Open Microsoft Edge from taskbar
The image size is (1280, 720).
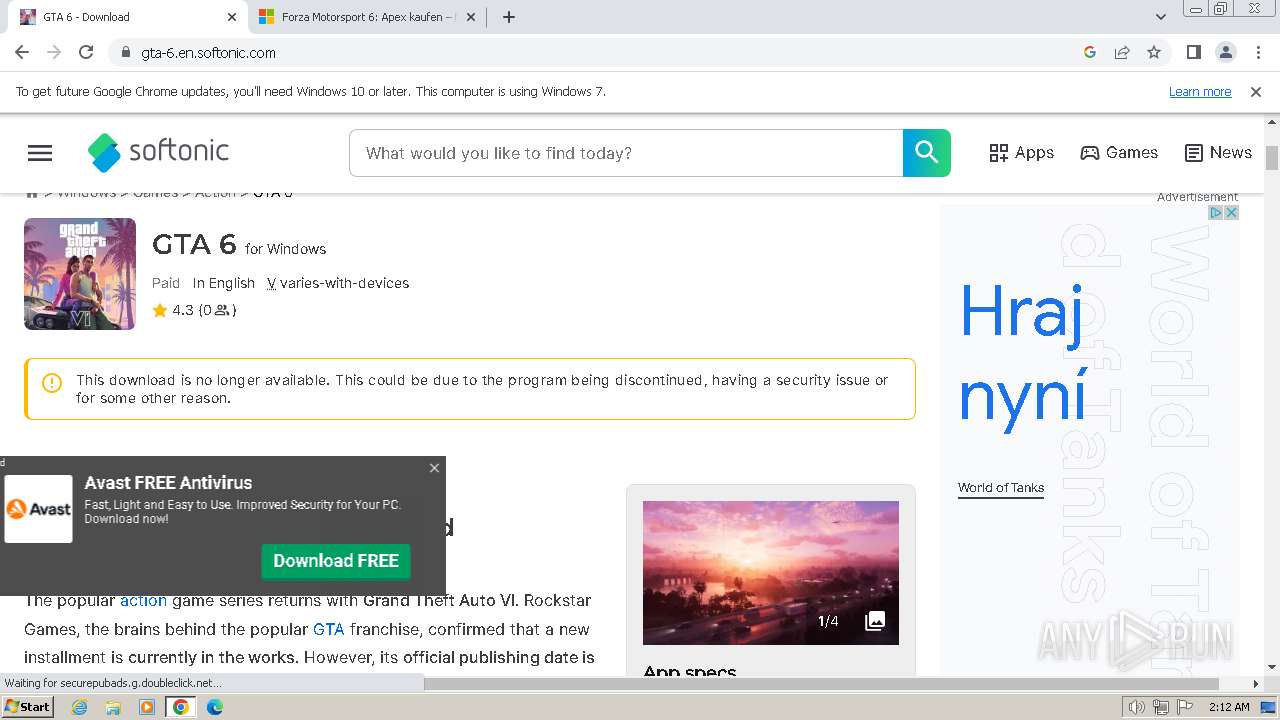[215, 707]
